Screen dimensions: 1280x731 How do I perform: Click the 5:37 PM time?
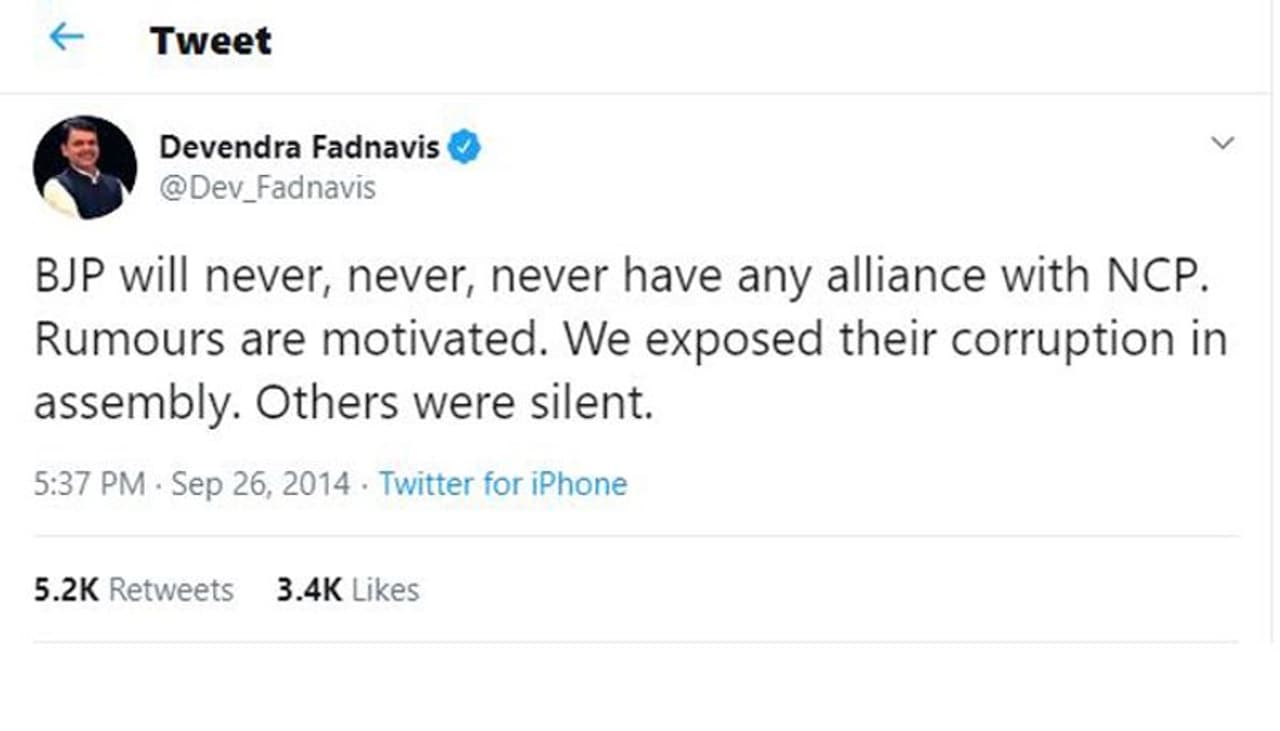click(x=90, y=484)
